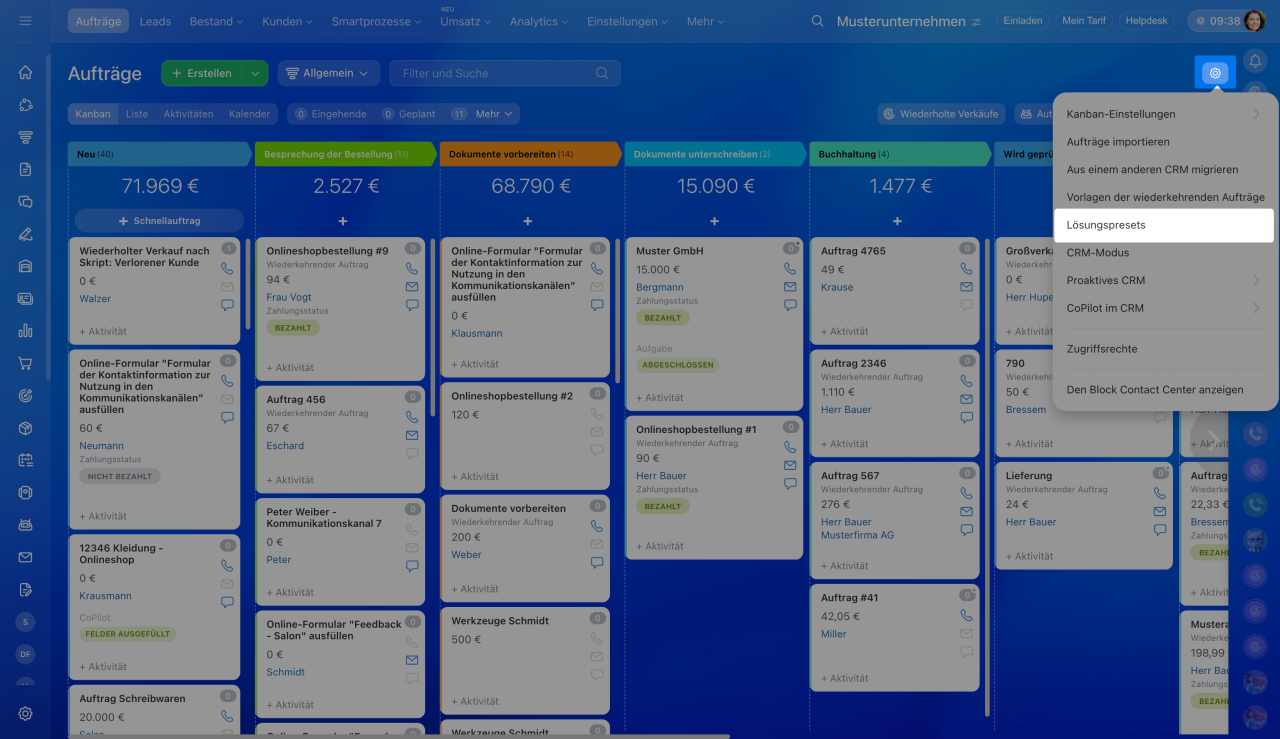Choose Den Block Contact Center anzeigen
Screen dimensions: 1280x739
tap(1165, 390)
